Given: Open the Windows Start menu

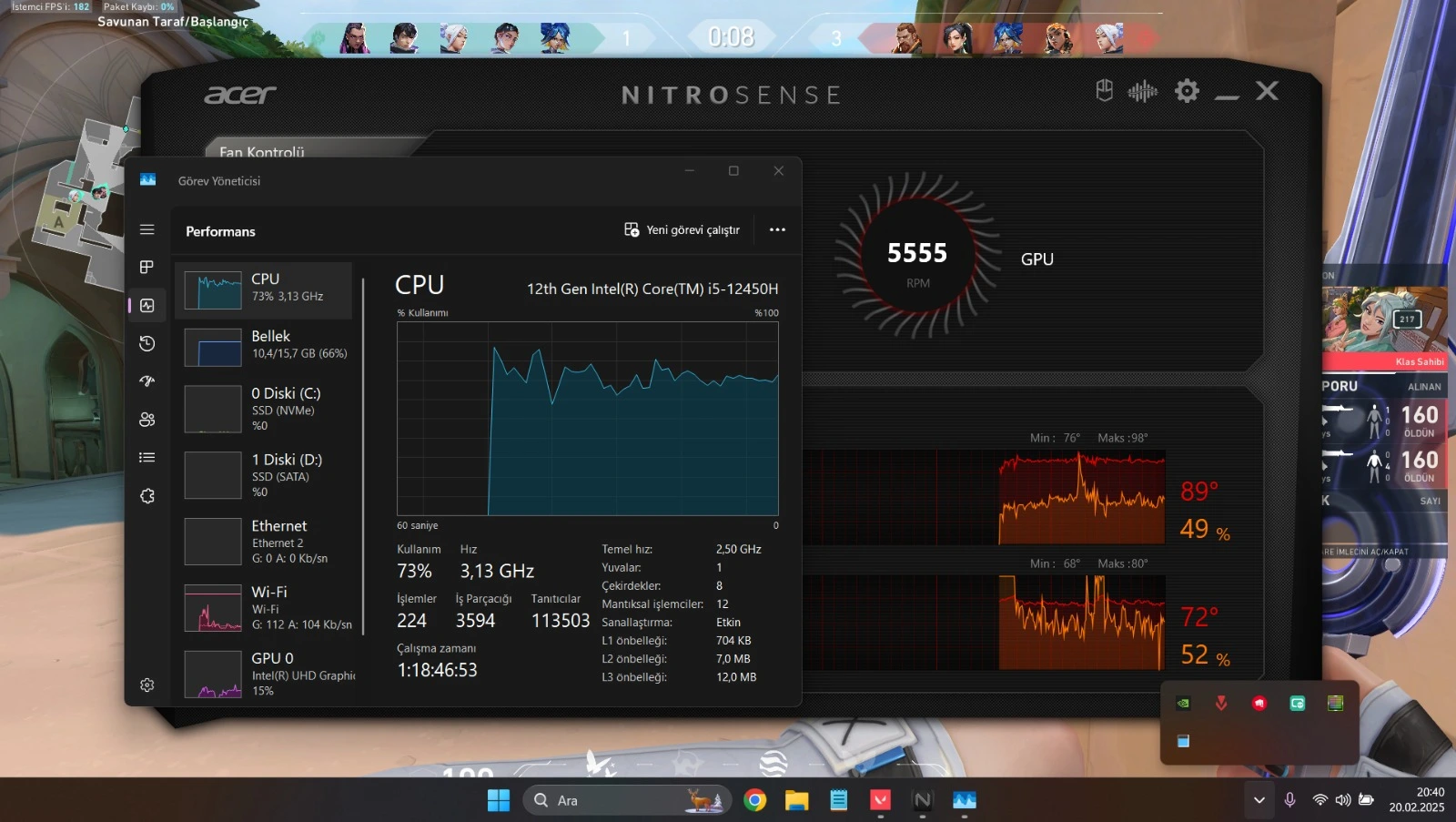Looking at the screenshot, I should click(499, 800).
